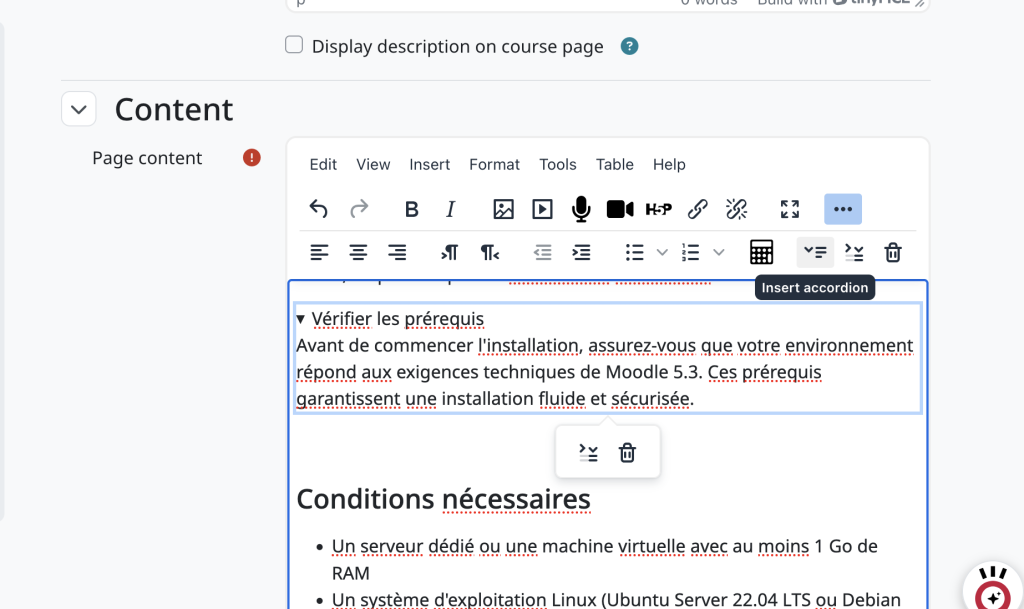1024x609 pixels.
Task: Increase indent of the paragraph
Action: point(581,252)
